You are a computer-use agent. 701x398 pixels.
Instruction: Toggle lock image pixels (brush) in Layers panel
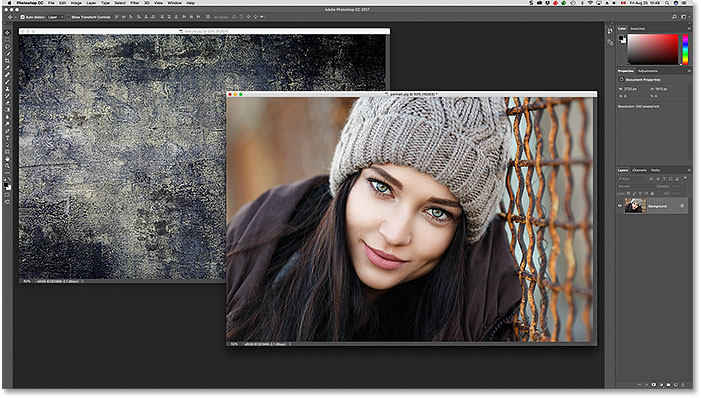click(x=634, y=193)
